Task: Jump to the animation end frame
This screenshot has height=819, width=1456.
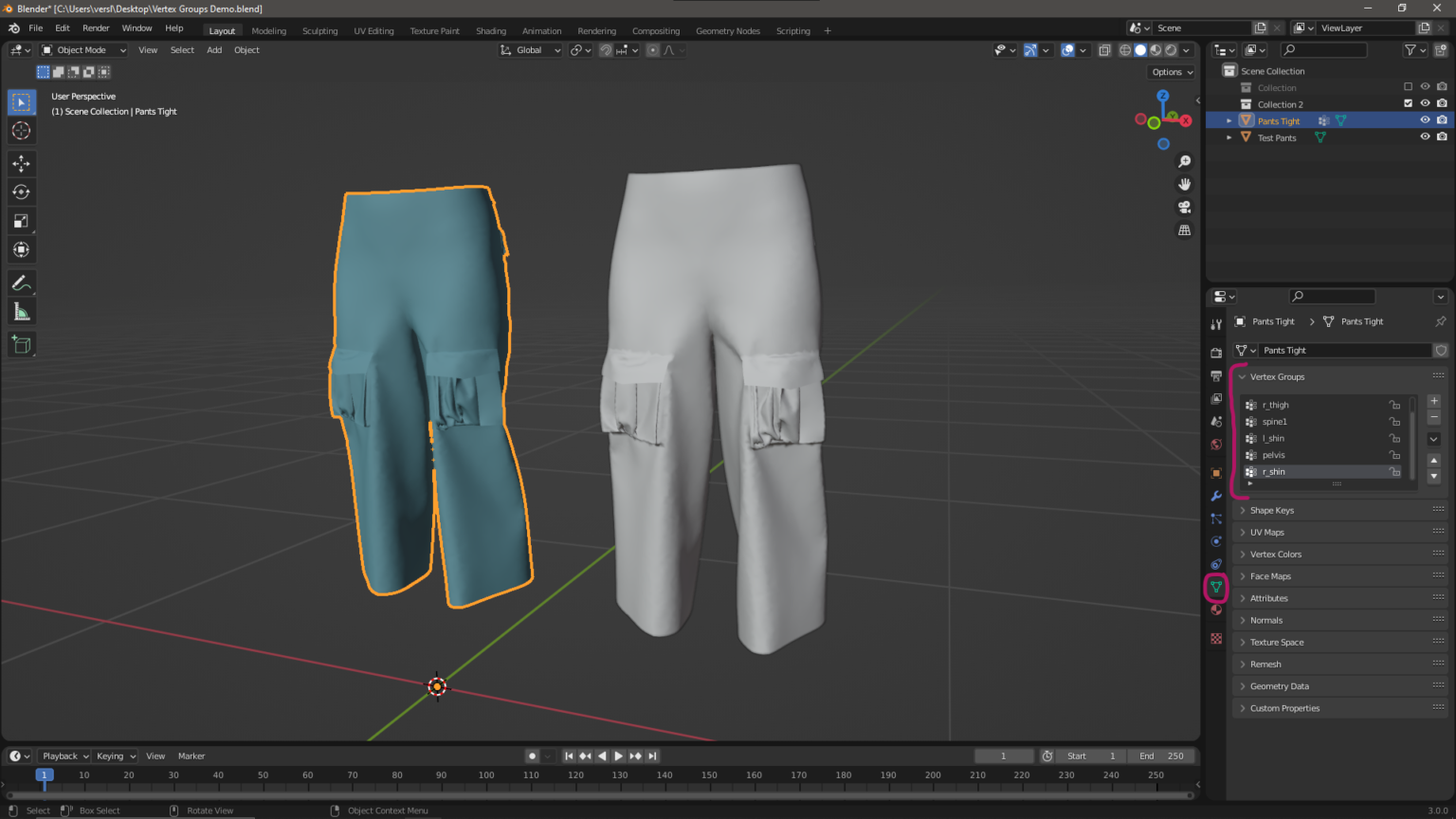Action: [652, 756]
